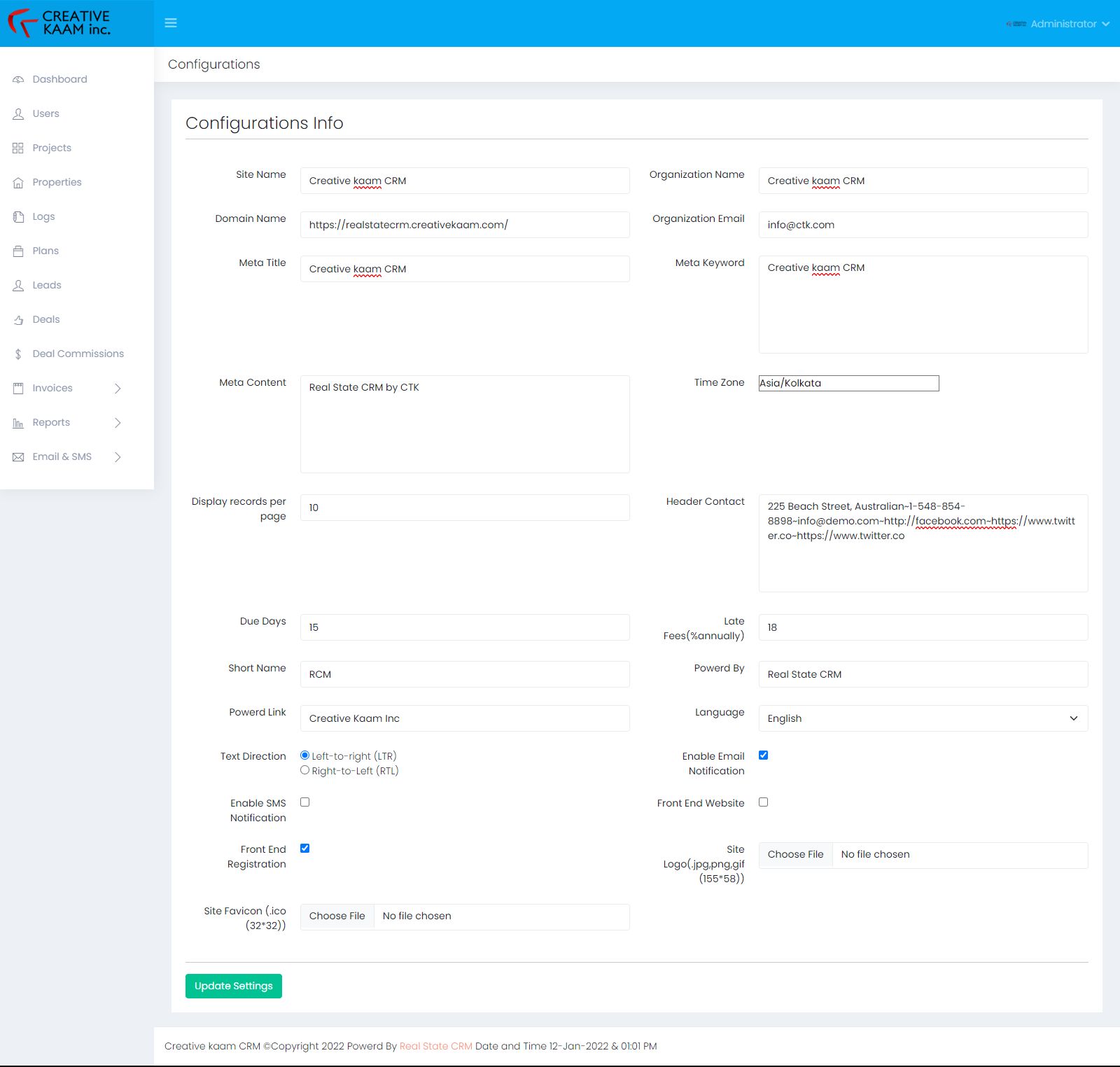Open the Language dropdown
This screenshot has width=1120, height=1067.
pyautogui.click(x=923, y=718)
